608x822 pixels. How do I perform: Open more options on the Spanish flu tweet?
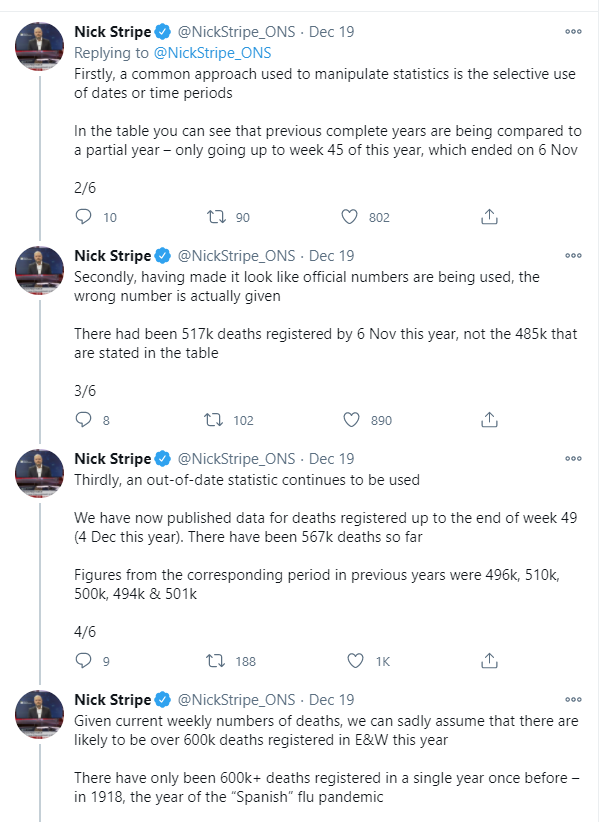573,699
